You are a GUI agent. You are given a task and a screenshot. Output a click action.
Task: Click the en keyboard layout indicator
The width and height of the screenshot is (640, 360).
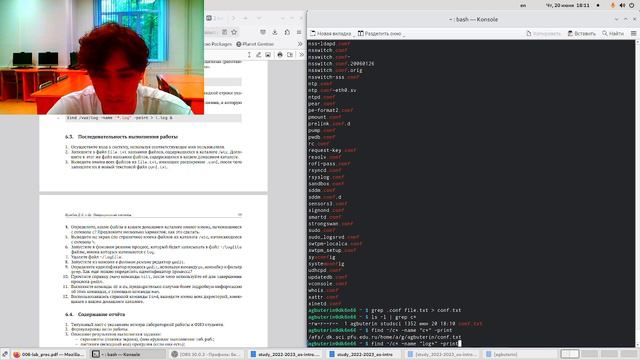(x=523, y=5)
